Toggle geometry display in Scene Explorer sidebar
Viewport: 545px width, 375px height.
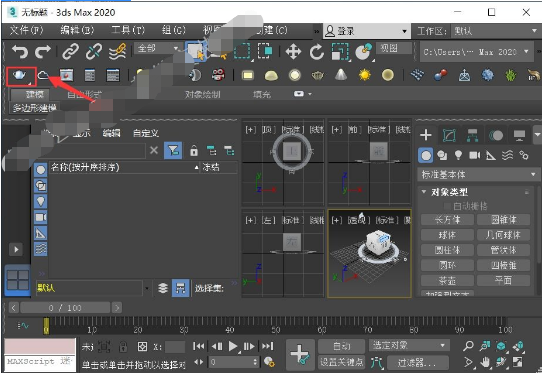point(41,170)
